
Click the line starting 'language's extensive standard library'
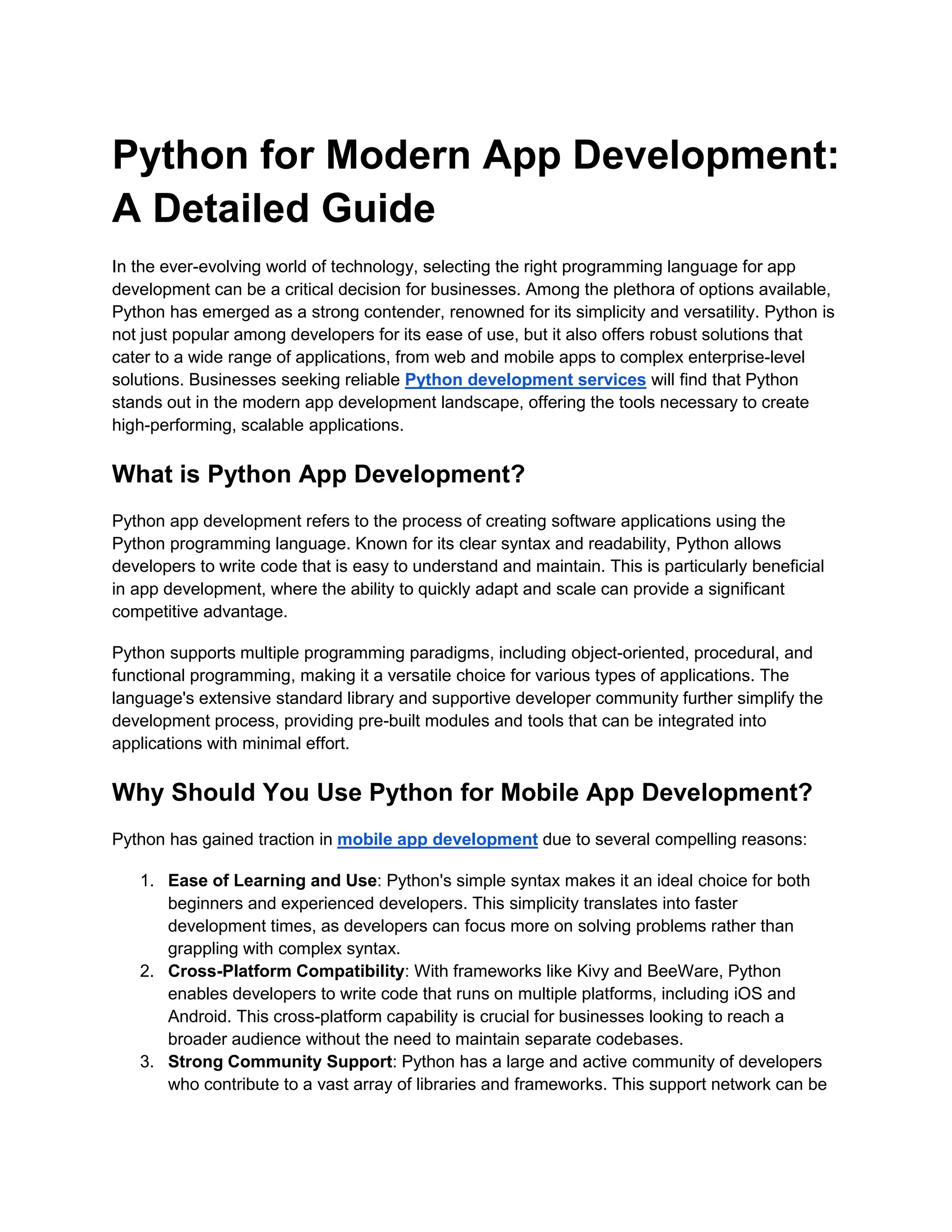[x=467, y=698]
